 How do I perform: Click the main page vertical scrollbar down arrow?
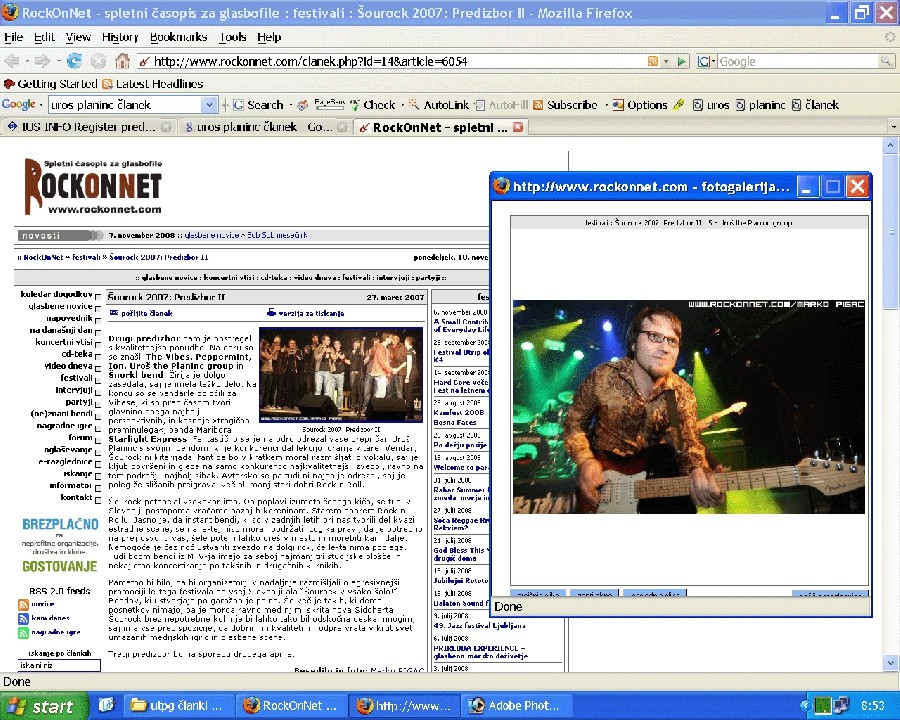click(891, 663)
